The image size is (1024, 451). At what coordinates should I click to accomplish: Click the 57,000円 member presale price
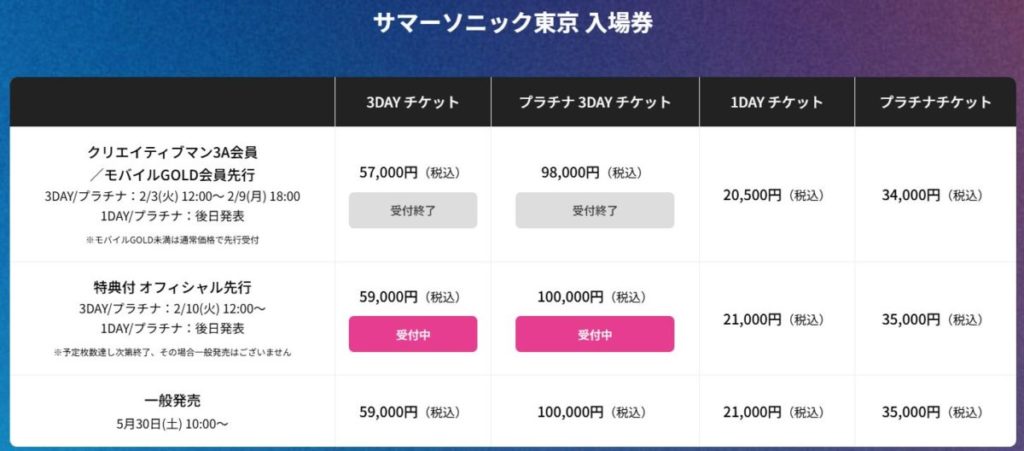coord(388,172)
